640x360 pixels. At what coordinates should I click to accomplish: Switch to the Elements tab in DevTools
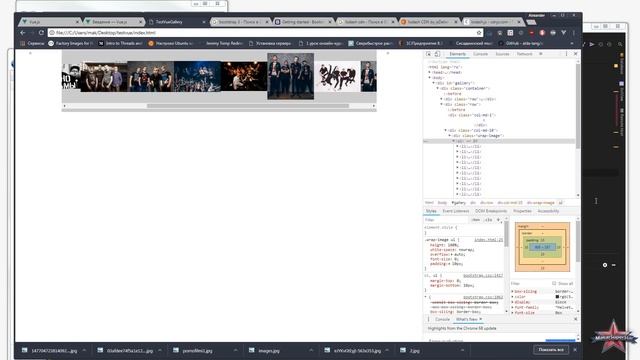click(458, 54)
